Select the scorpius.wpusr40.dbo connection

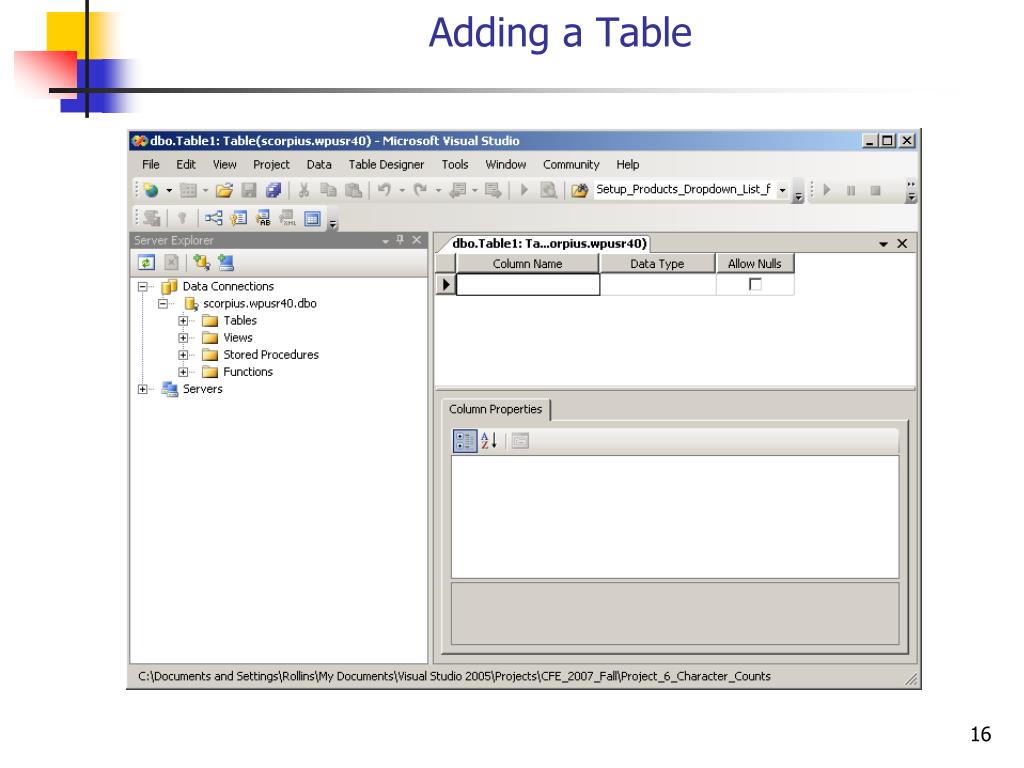(260, 304)
